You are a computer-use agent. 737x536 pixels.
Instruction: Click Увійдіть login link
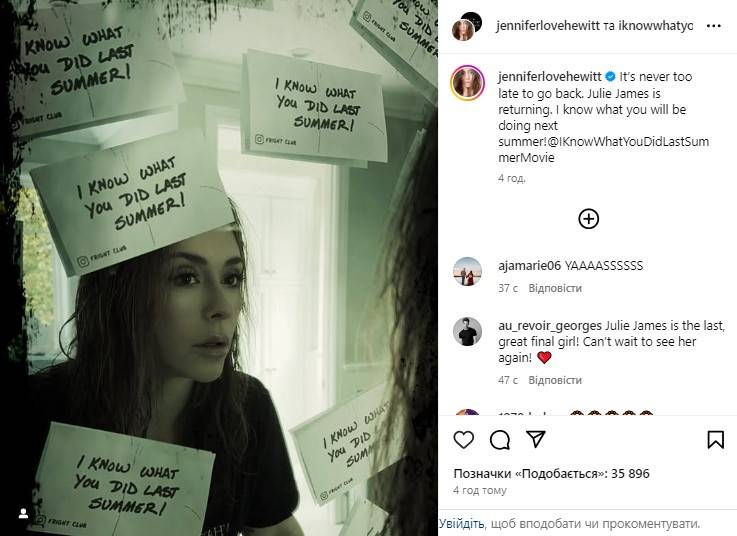(x=462, y=523)
